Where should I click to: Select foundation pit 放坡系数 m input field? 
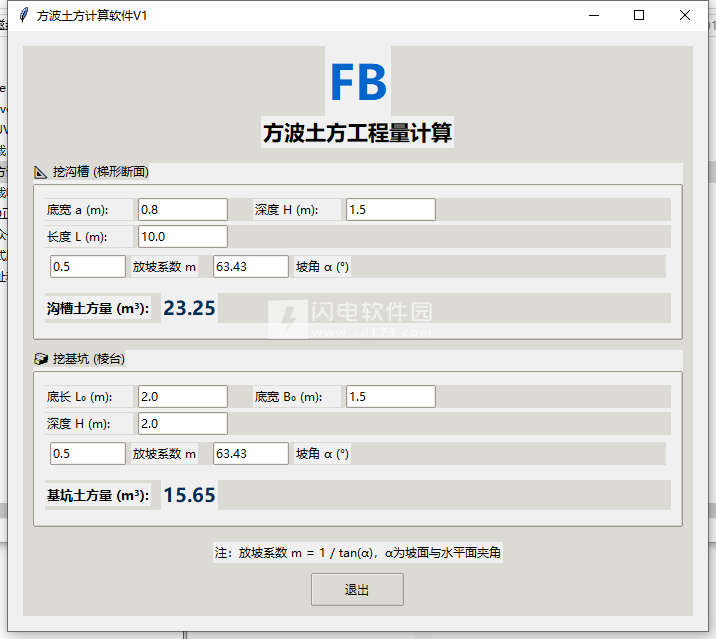pos(88,454)
